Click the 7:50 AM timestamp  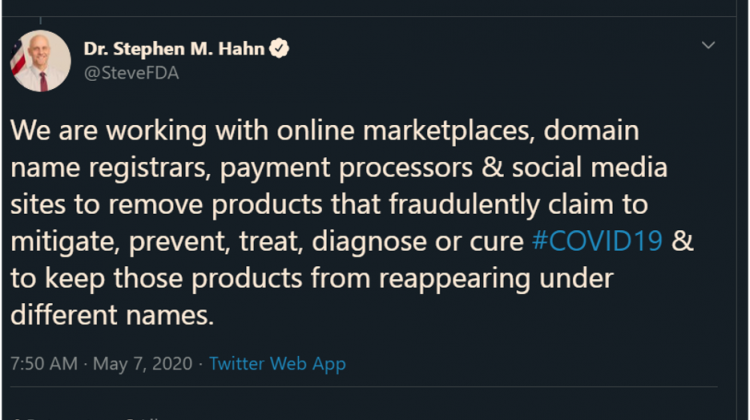point(42,364)
